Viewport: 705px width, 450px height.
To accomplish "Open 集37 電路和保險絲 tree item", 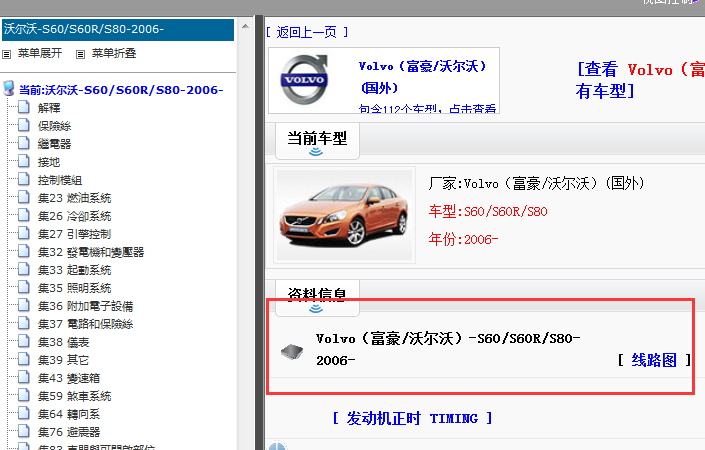I will (85, 324).
